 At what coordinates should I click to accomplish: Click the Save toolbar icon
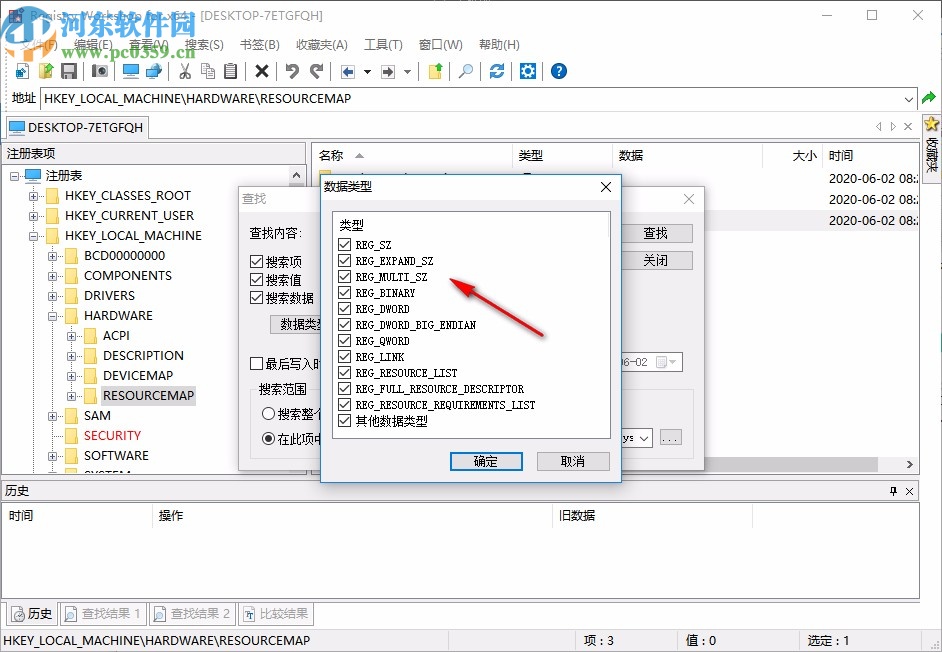(67, 71)
